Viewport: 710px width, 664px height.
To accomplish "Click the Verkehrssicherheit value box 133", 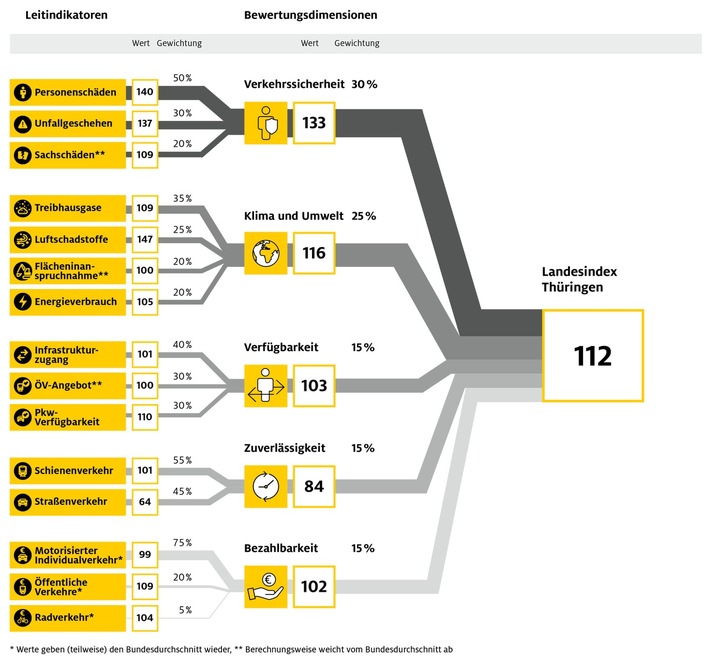I will [314, 123].
